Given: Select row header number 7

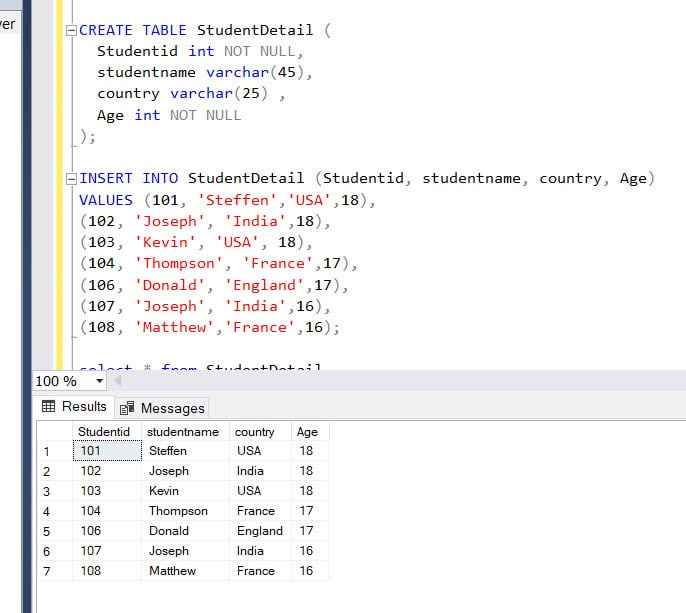Looking at the screenshot, I should (55, 571).
